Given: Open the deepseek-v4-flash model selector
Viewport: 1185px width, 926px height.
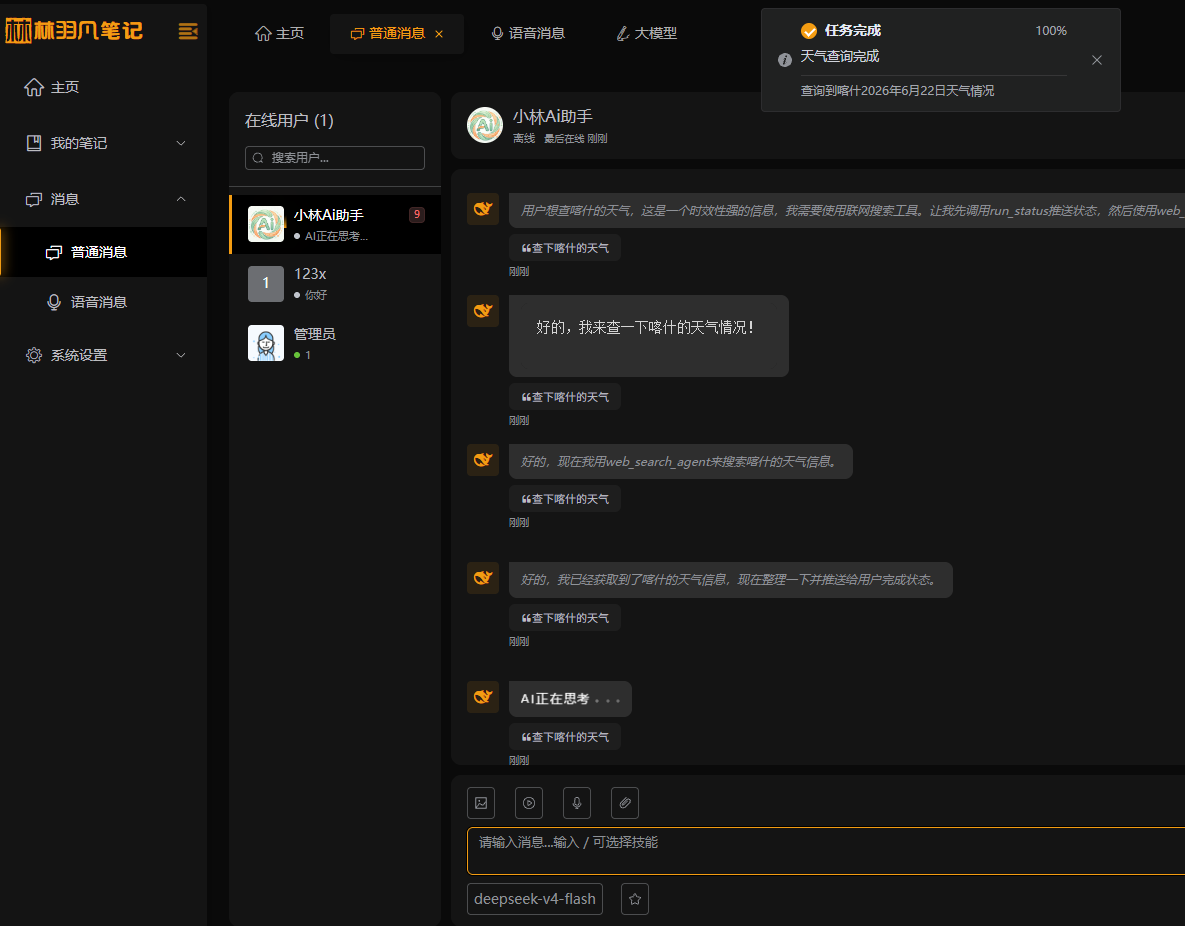Looking at the screenshot, I should pos(534,899).
